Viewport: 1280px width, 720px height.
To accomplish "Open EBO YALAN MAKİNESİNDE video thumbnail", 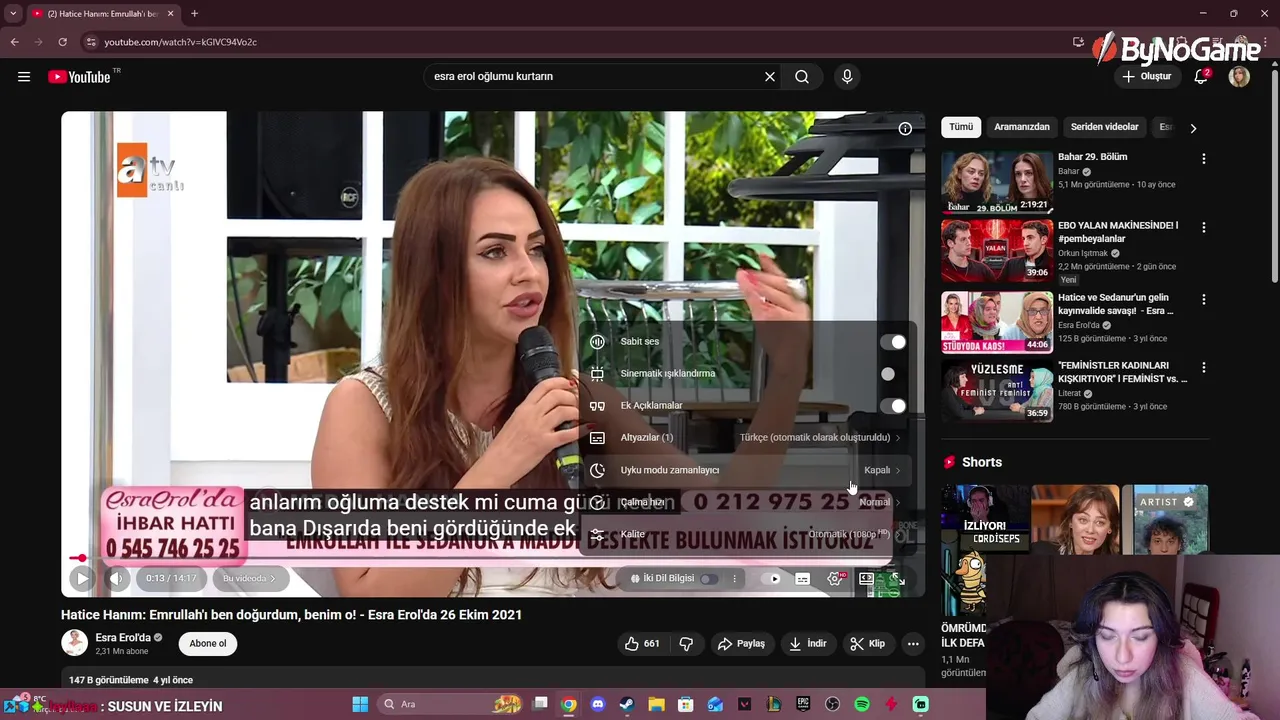I will click(x=997, y=250).
